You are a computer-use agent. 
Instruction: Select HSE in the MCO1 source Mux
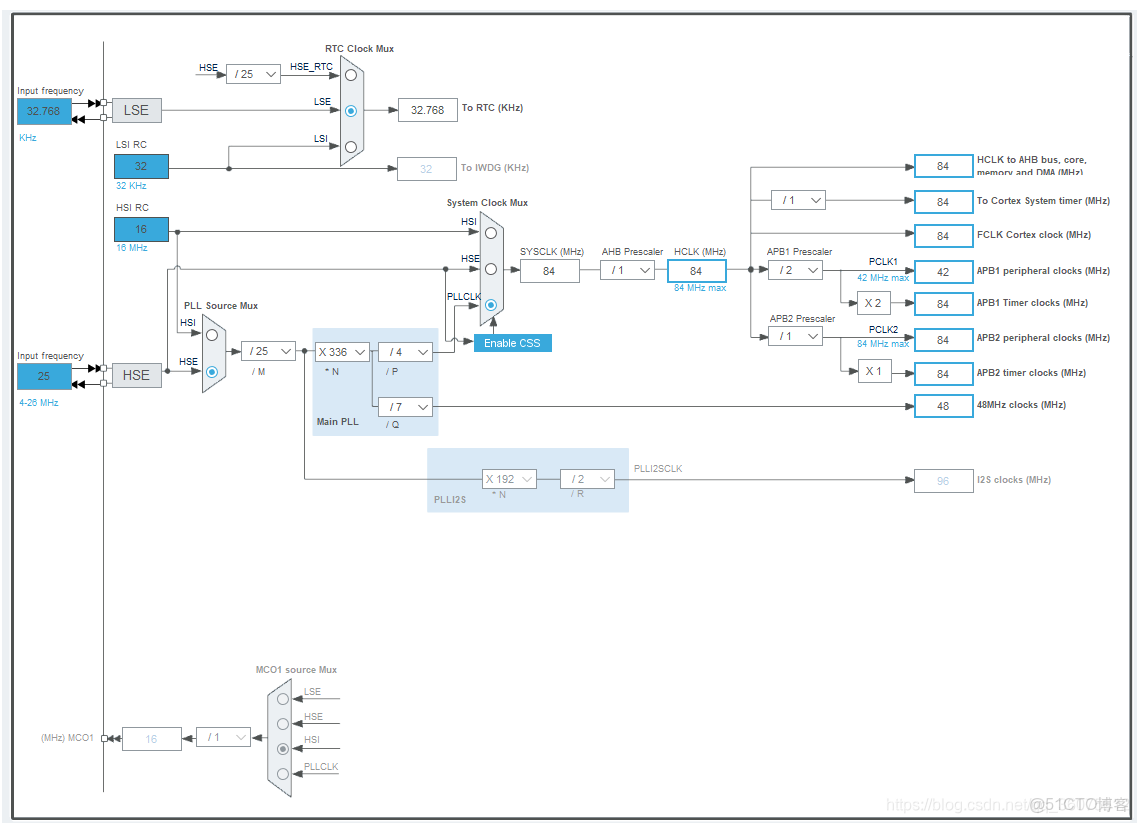(281, 722)
